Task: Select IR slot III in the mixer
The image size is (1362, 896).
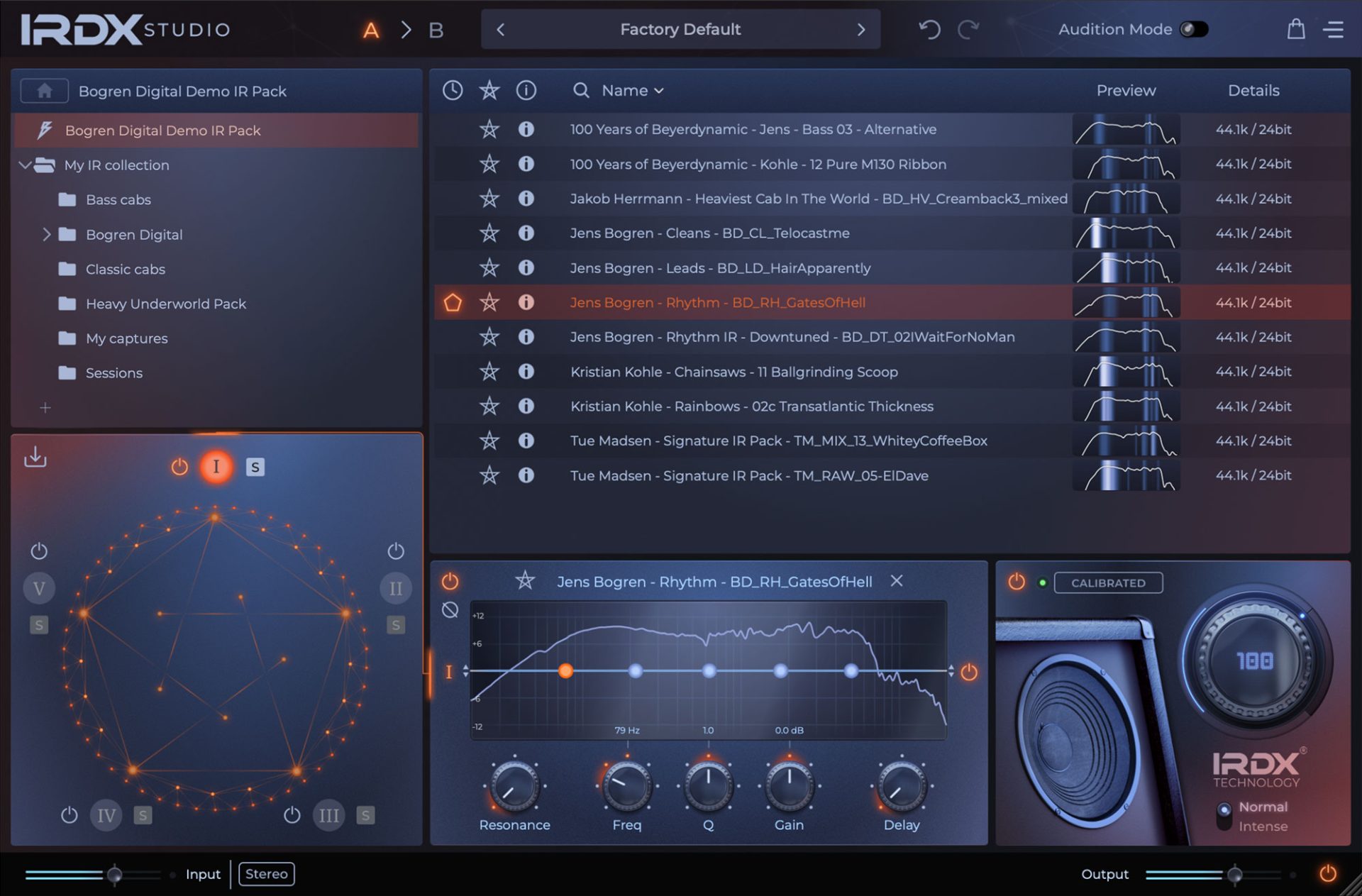Action: [329, 815]
